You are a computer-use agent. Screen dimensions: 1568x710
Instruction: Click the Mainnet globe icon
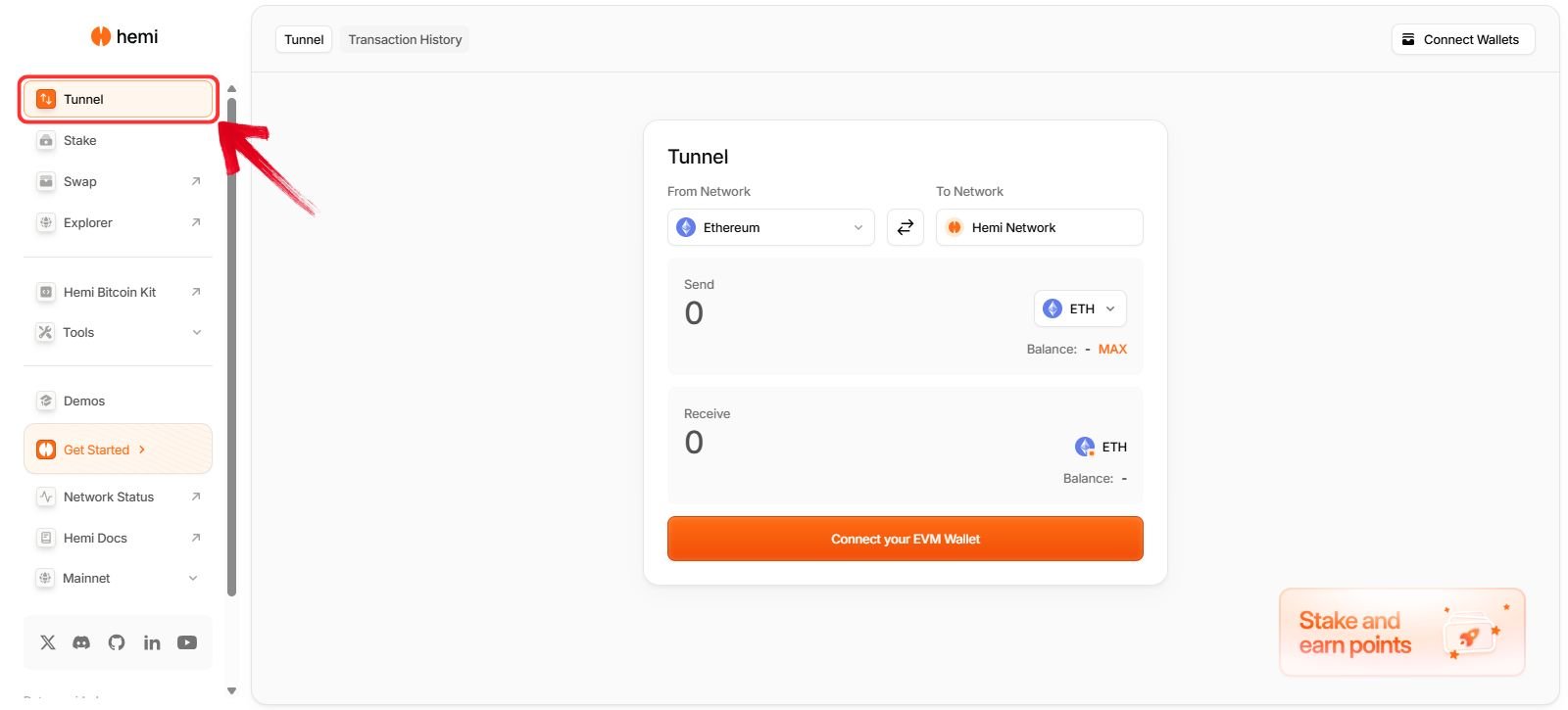pyautogui.click(x=45, y=578)
